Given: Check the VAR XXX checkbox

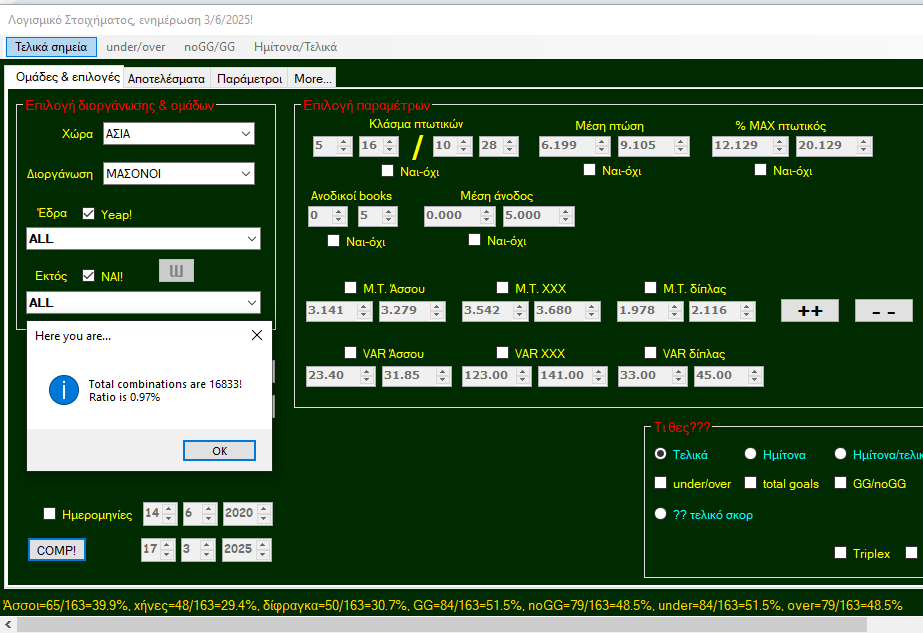Looking at the screenshot, I should [503, 353].
